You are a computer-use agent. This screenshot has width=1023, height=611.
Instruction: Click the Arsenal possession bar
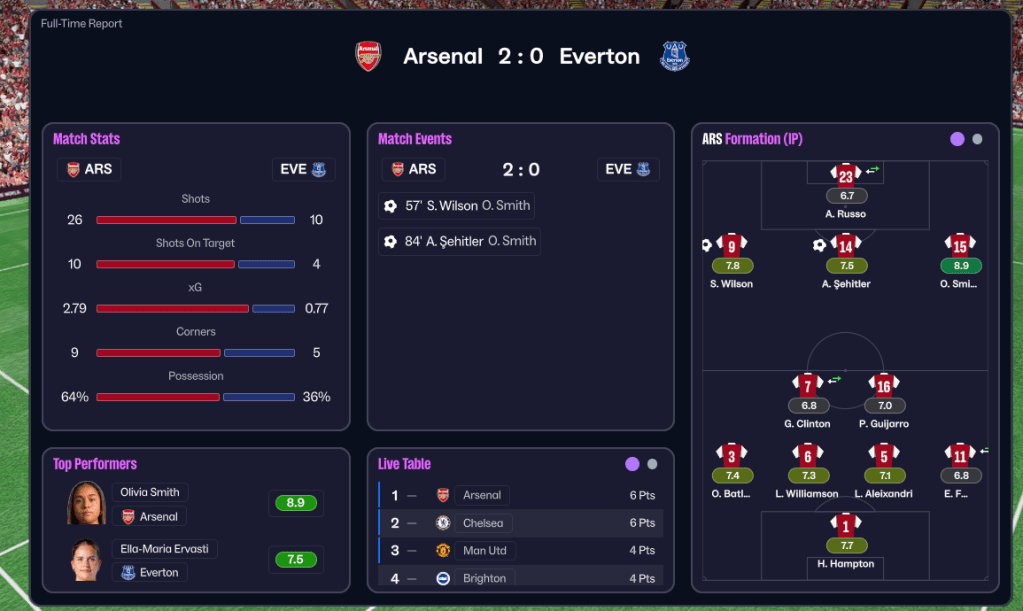[158, 397]
